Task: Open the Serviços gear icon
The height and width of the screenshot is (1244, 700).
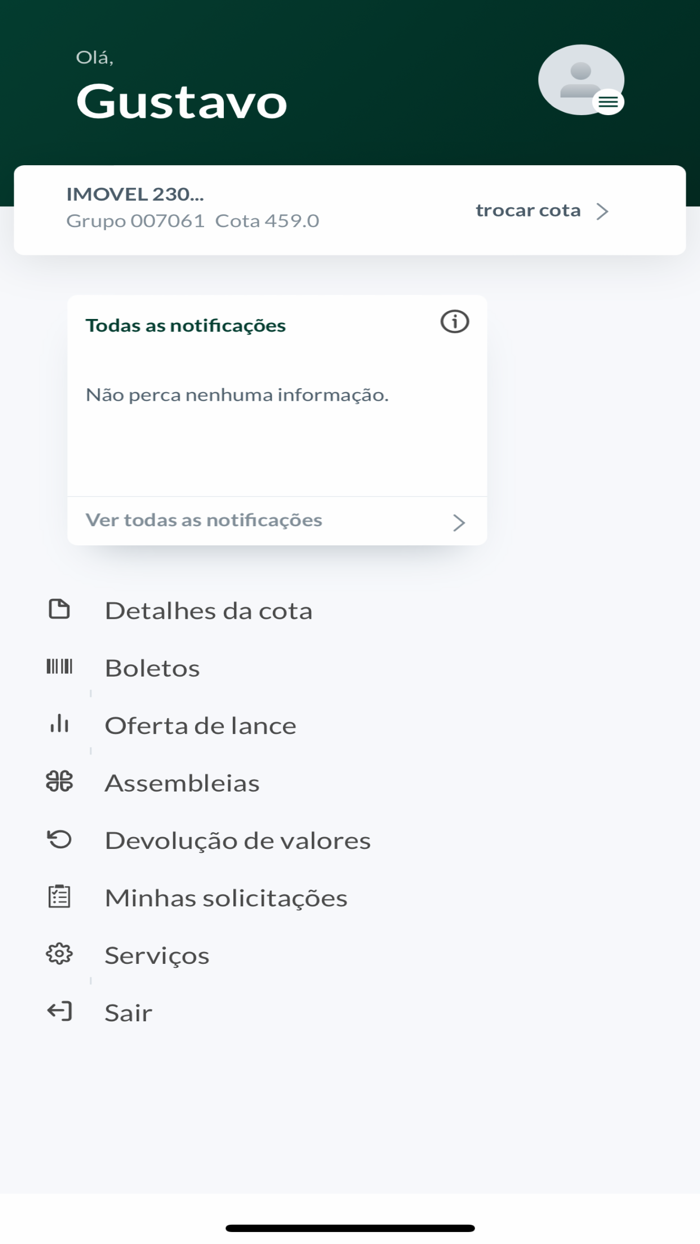Action: 60,955
